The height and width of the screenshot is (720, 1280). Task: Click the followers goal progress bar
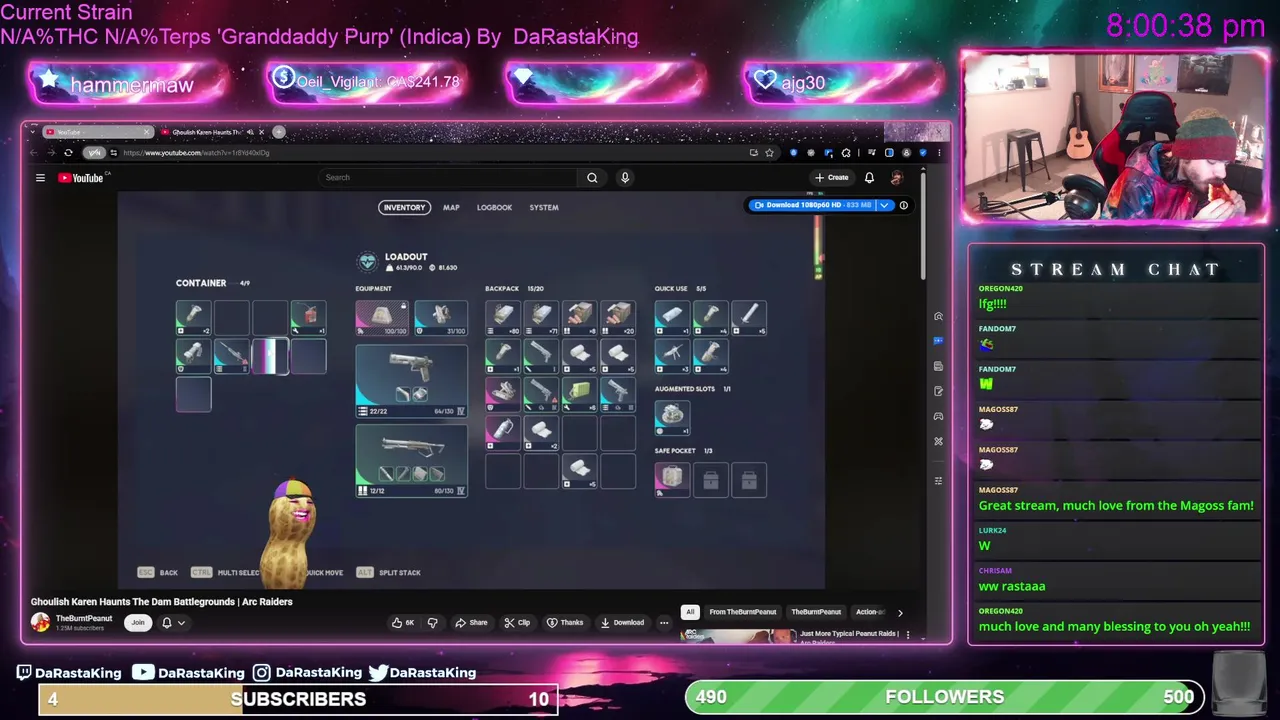[x=944, y=697]
